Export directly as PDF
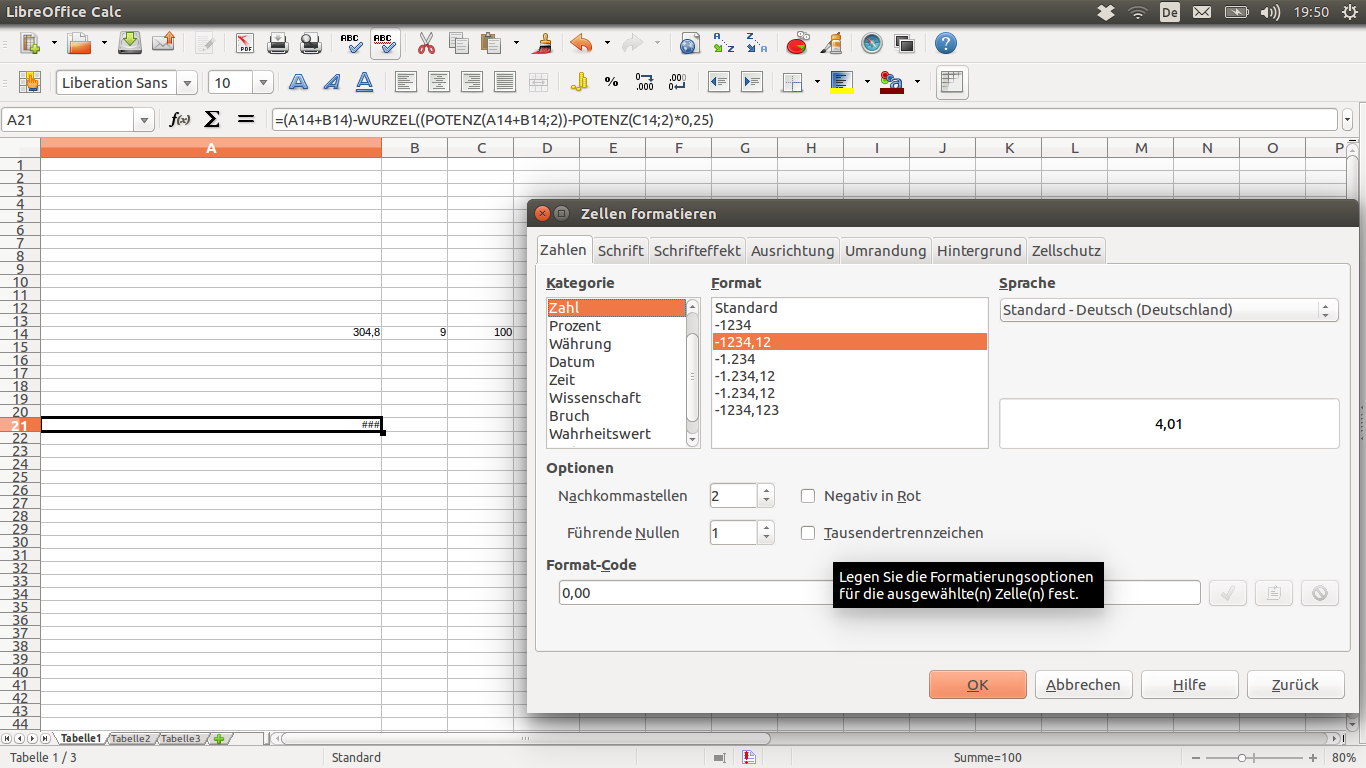The height and width of the screenshot is (768, 1366). 245,44
